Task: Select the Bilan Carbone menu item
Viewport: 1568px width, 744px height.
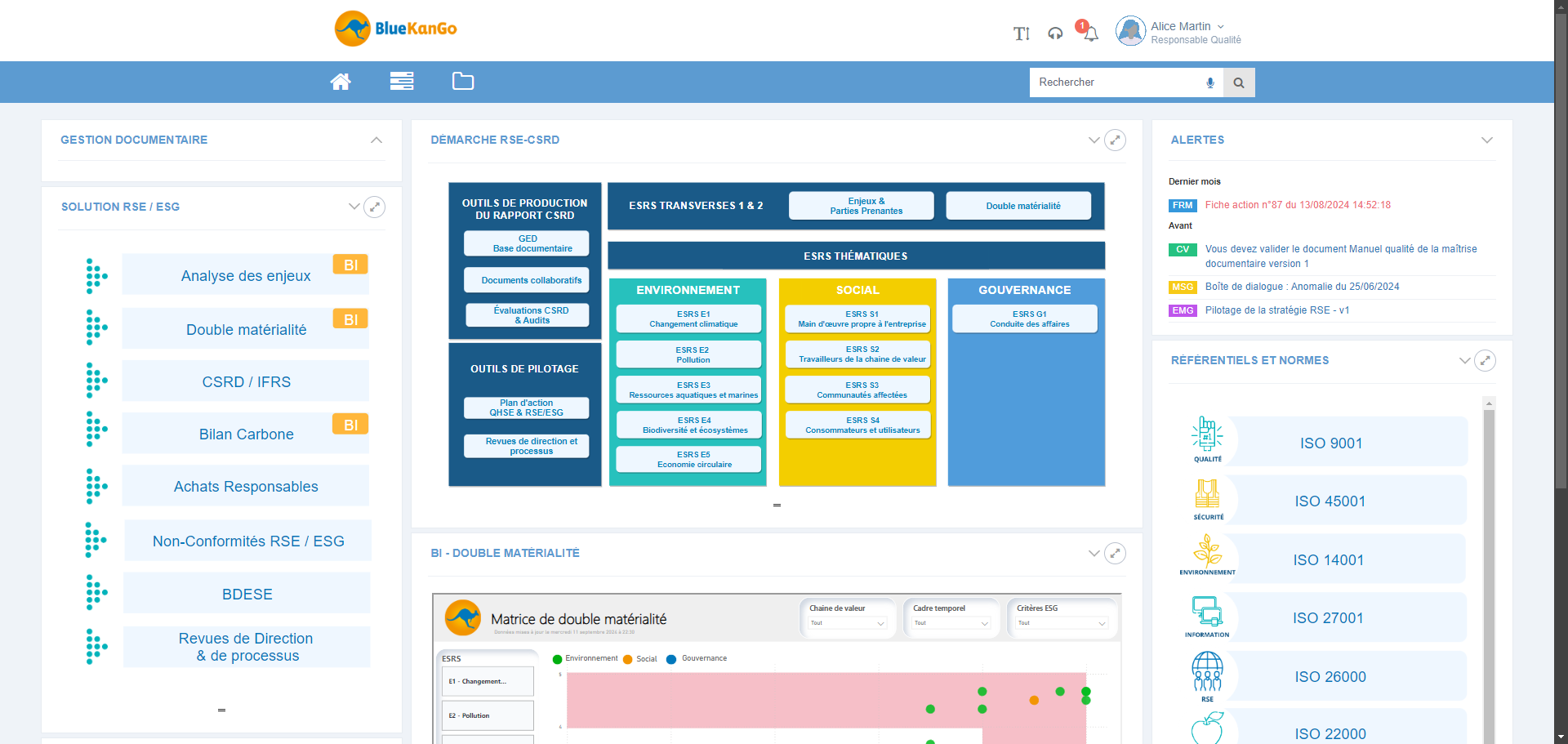Action: click(246, 434)
